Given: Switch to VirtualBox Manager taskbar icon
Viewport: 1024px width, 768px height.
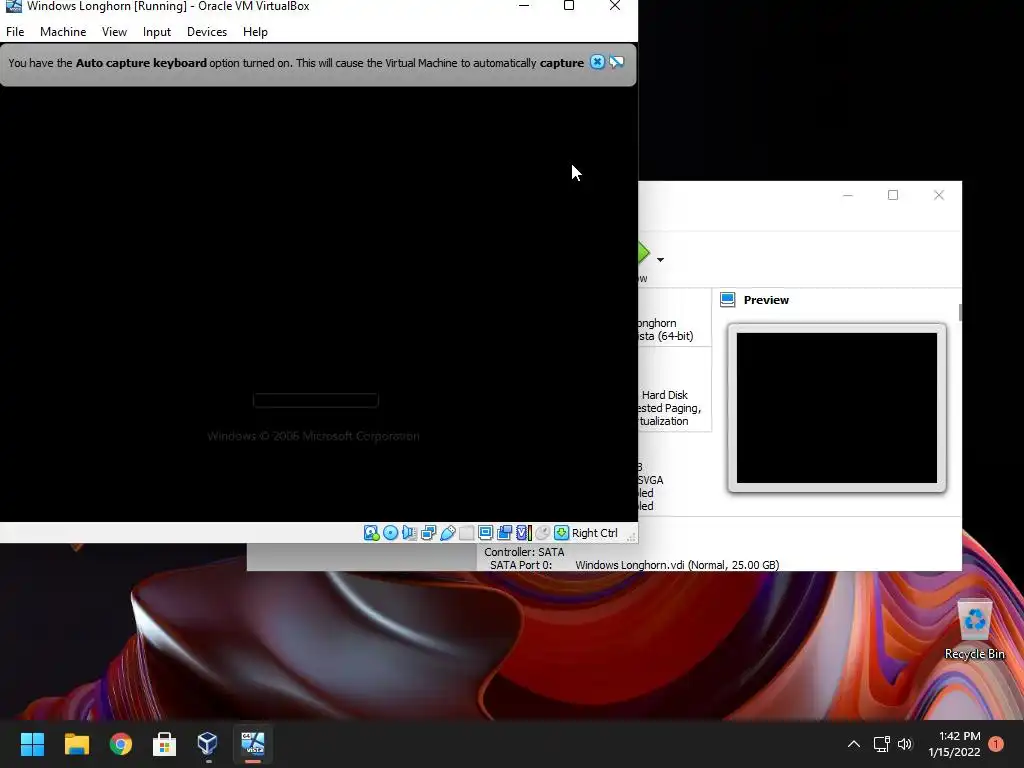Looking at the screenshot, I should [x=208, y=743].
